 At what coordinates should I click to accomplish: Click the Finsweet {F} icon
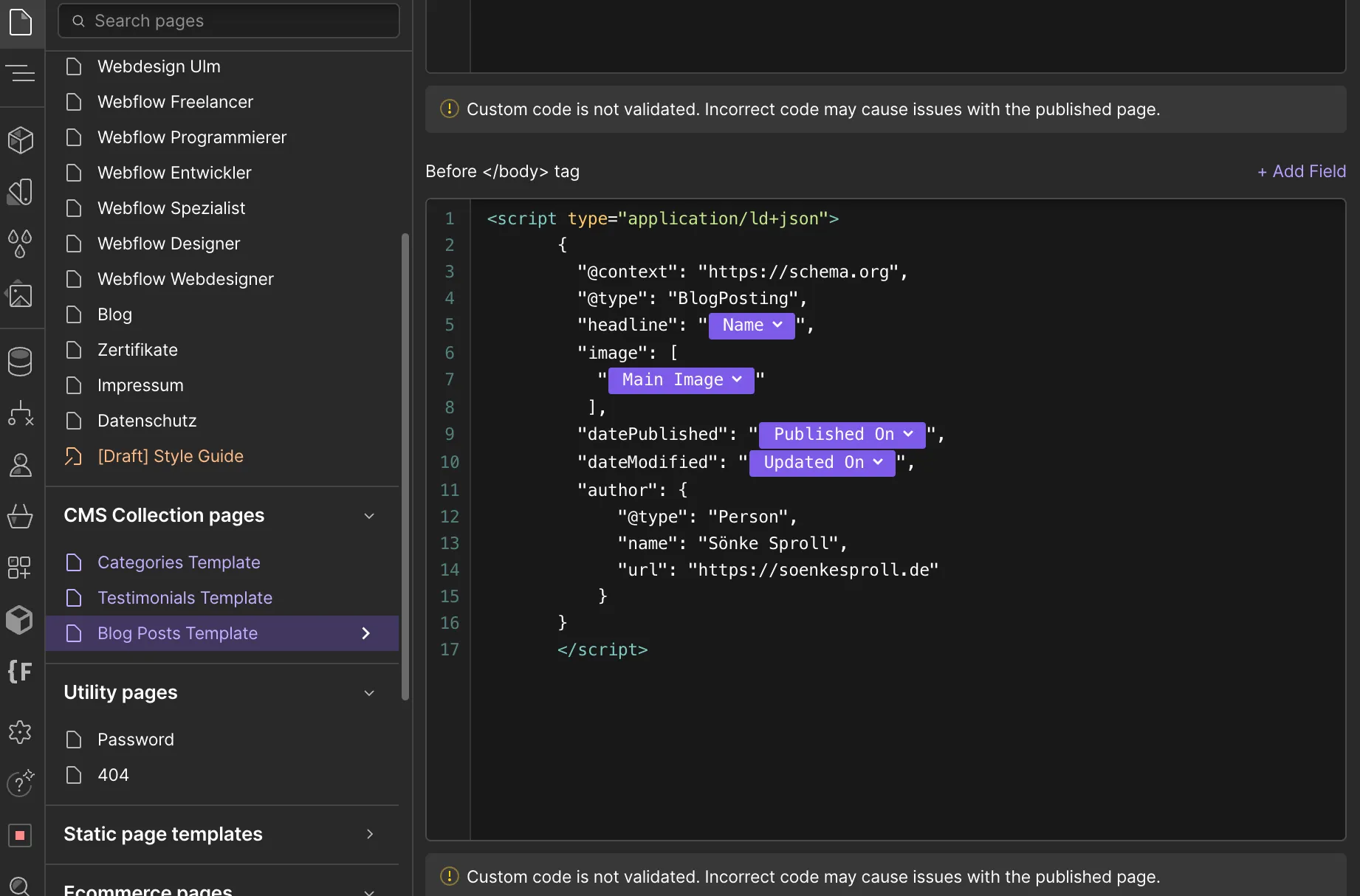[x=21, y=671]
